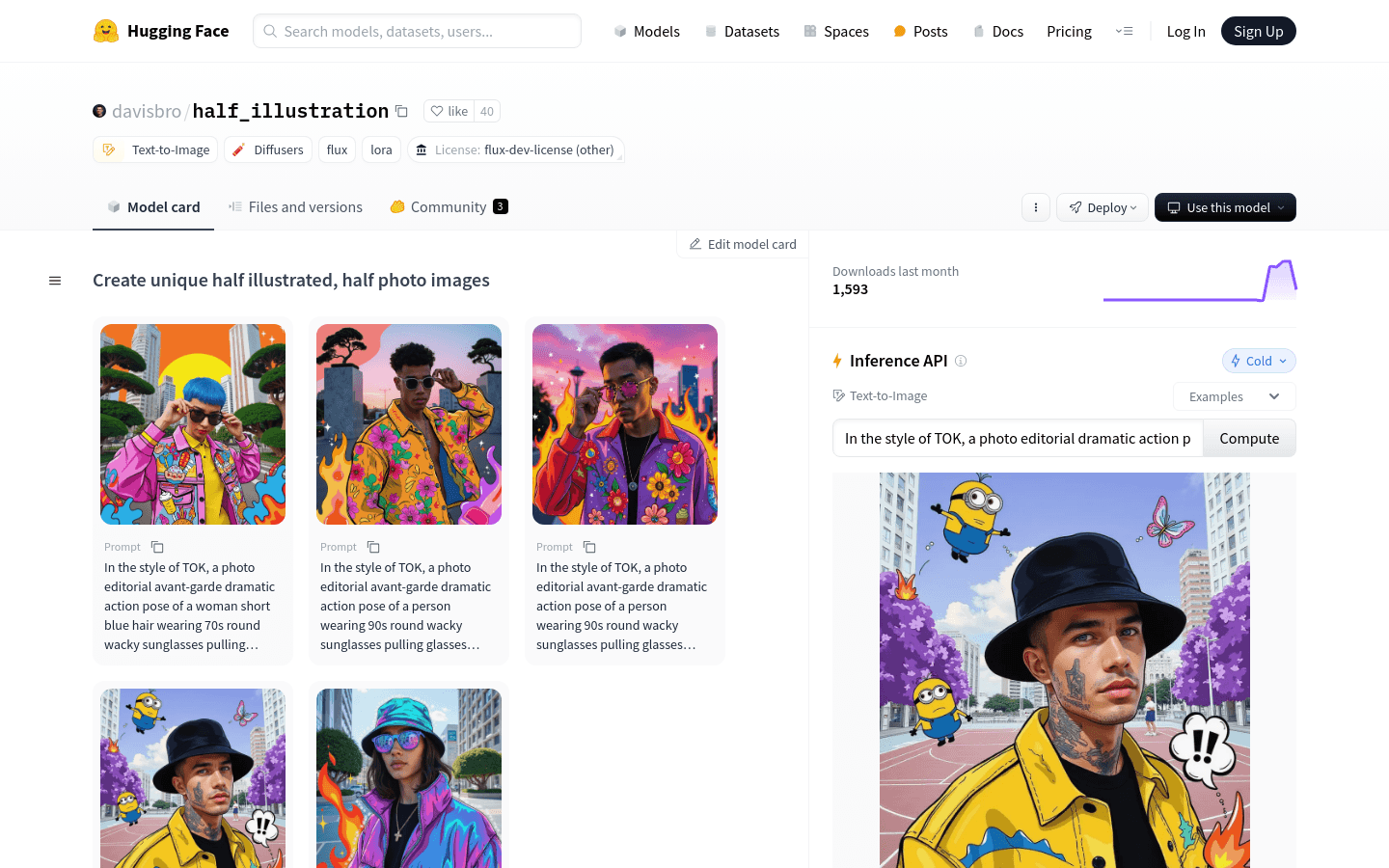The width and height of the screenshot is (1389, 868).
Task: Copy the model name half_illustration
Action: (401, 111)
